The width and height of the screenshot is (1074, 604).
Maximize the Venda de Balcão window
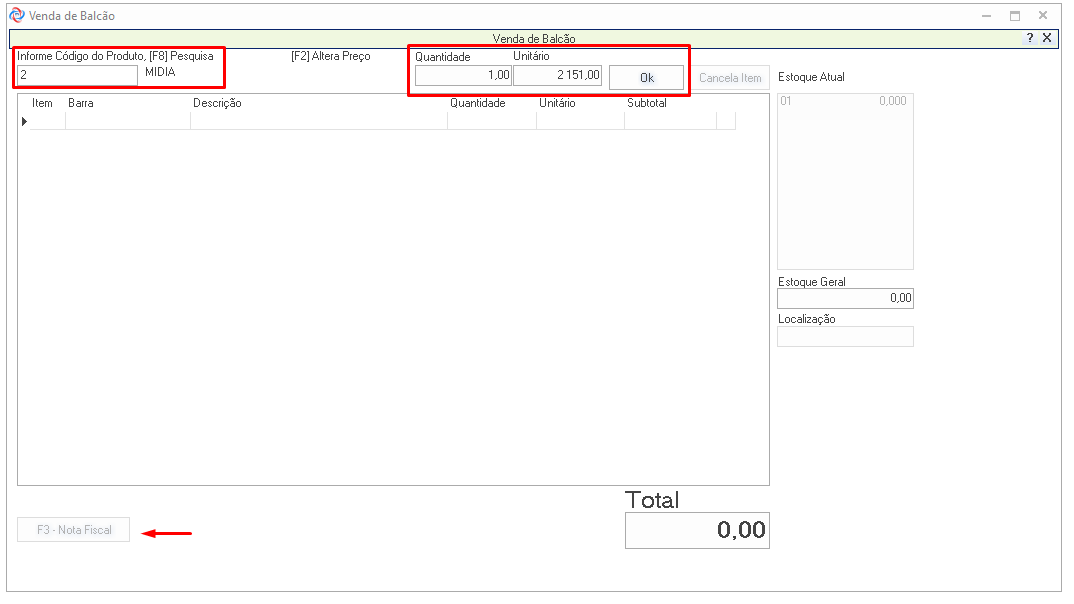click(1014, 16)
